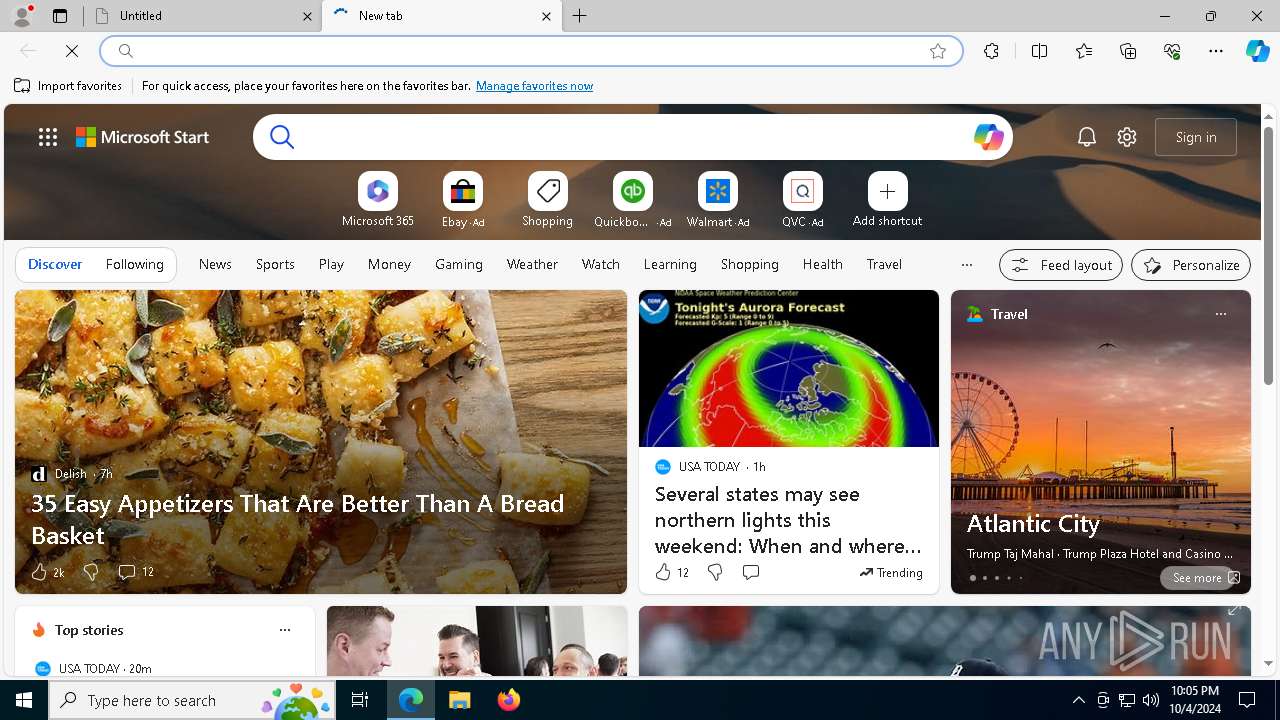Open Top stories card options menu
1280x720 pixels.
point(285,630)
